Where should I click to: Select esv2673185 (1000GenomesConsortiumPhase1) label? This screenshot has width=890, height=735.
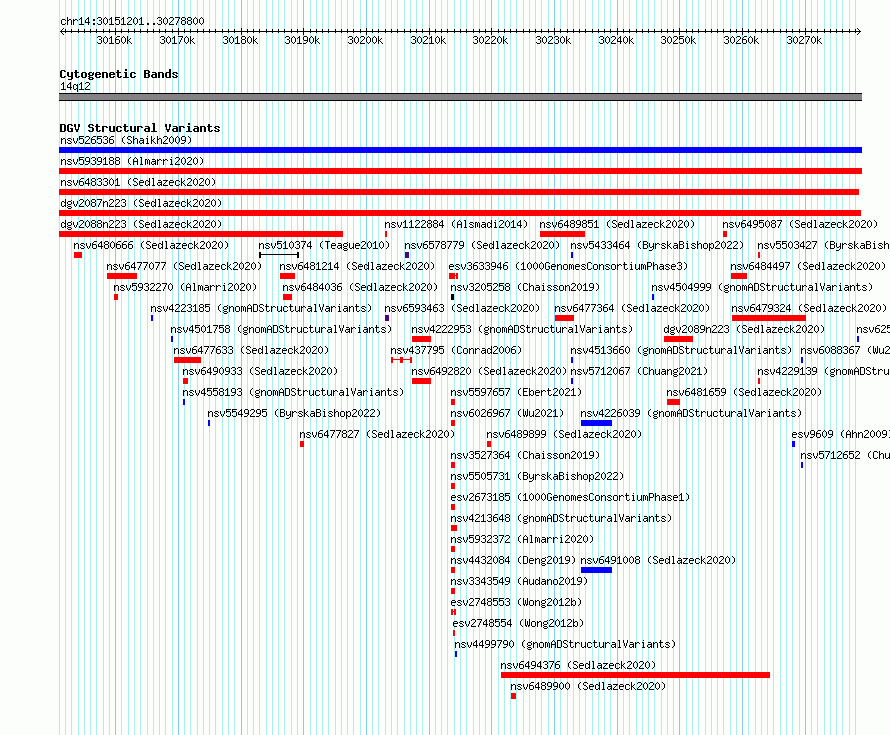(x=570, y=497)
